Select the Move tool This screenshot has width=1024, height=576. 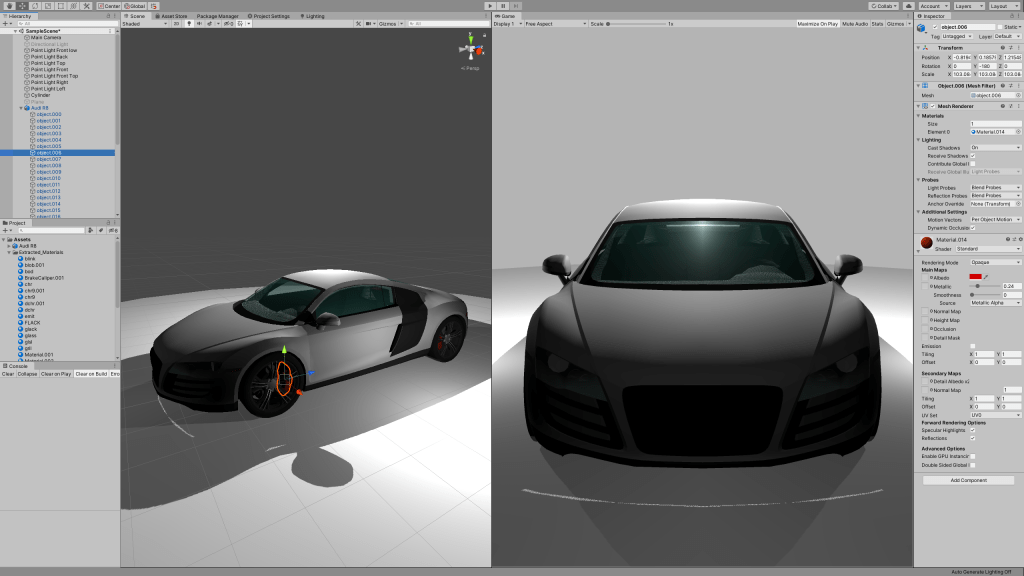21,6
